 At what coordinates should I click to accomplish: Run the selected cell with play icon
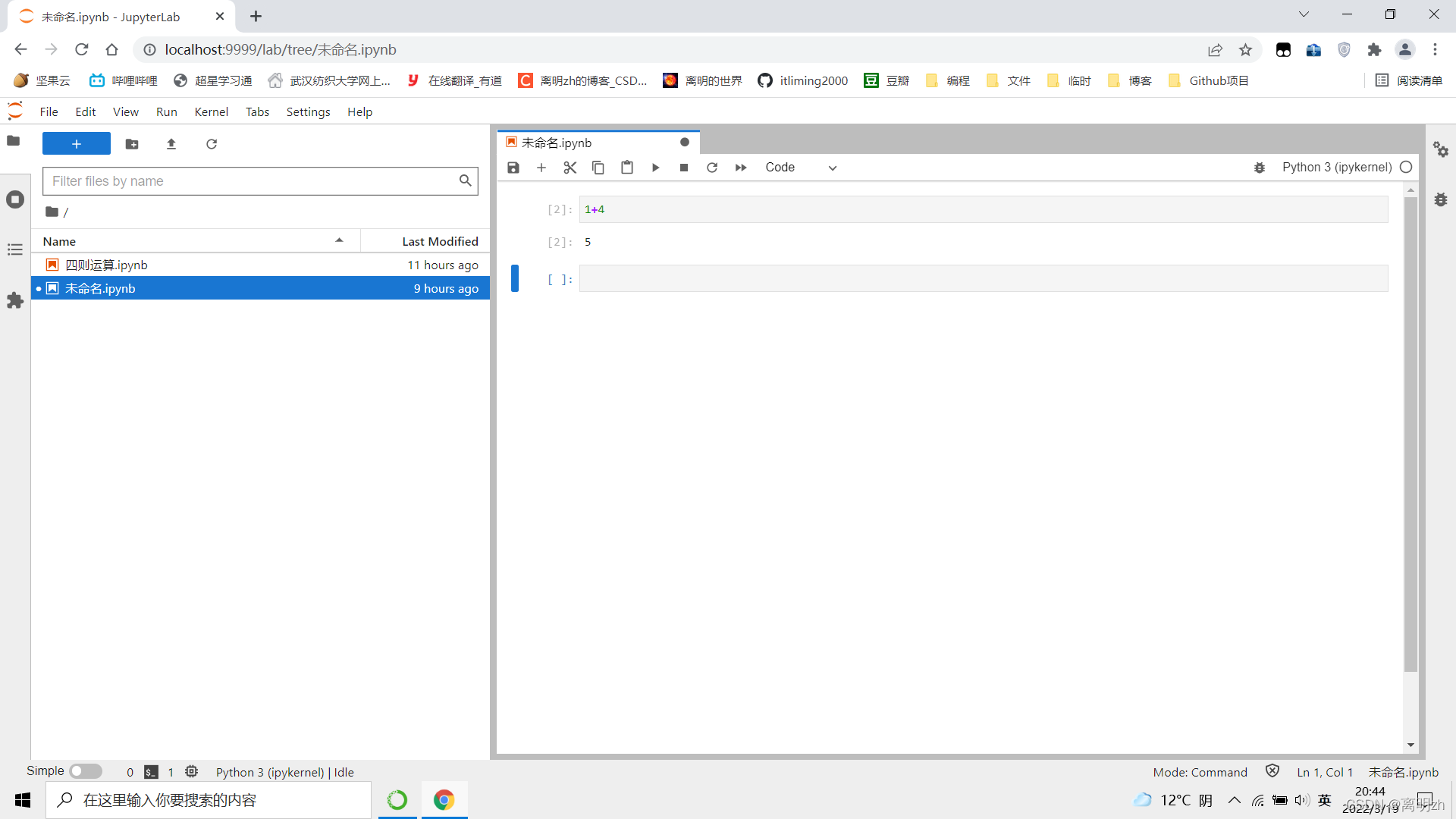[x=655, y=168]
